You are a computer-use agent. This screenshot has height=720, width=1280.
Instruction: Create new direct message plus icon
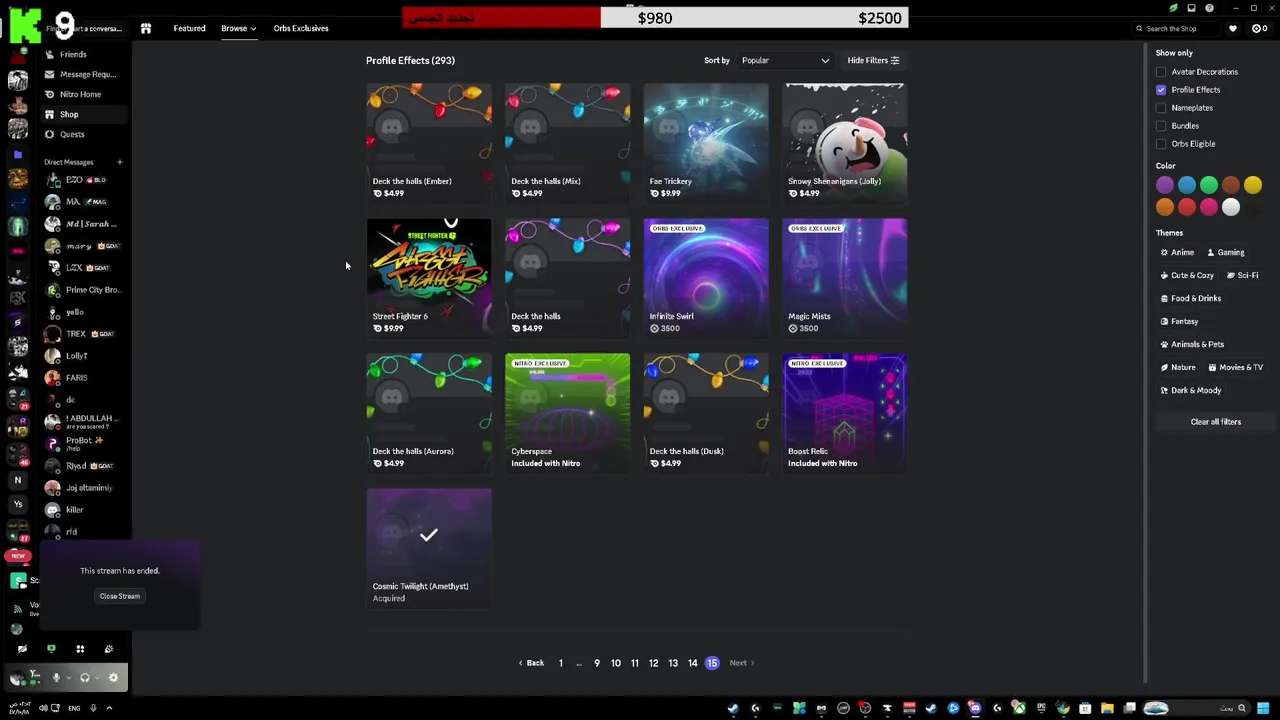[119, 162]
